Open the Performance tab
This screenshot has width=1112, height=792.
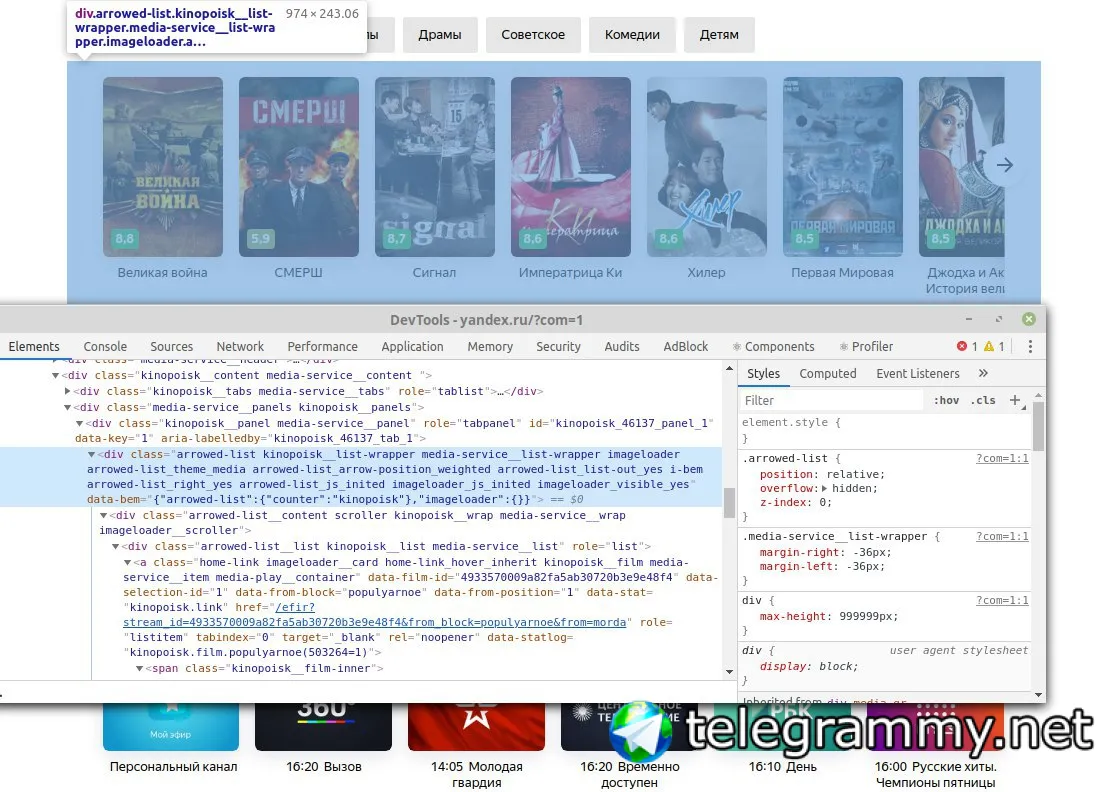323,346
